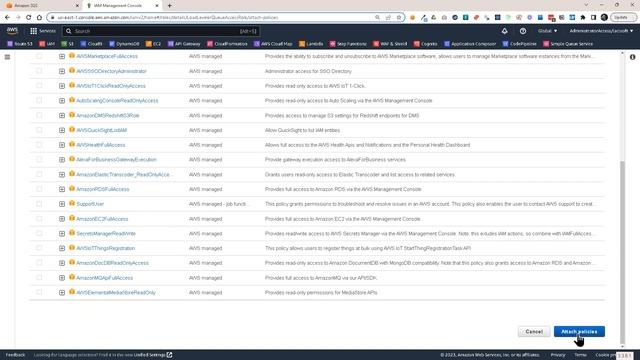This screenshot has width=640, height=360.
Task: Reload the browser page
Action: pos(29,18)
